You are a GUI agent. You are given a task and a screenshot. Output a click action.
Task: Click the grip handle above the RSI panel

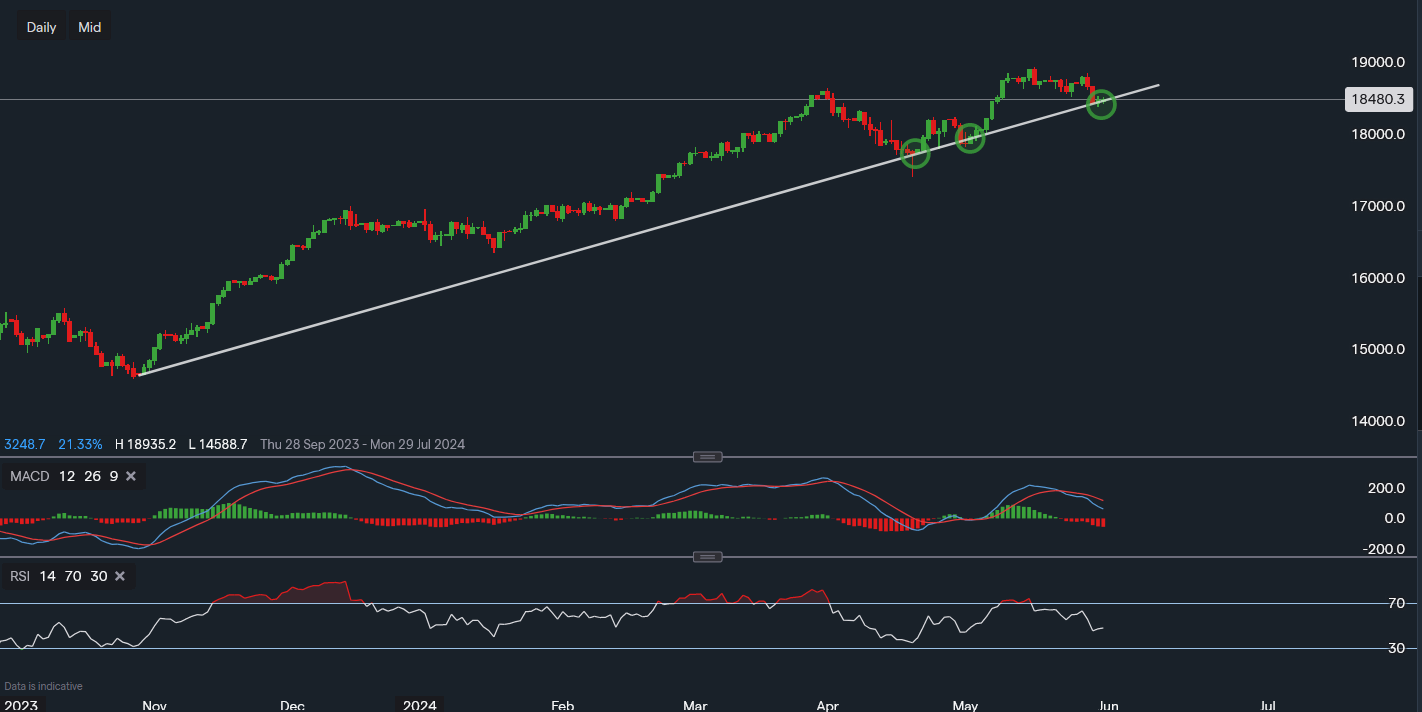[x=708, y=556]
